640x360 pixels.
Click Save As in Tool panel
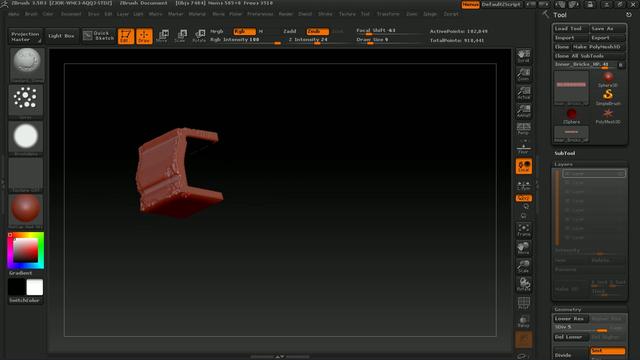click(608, 29)
